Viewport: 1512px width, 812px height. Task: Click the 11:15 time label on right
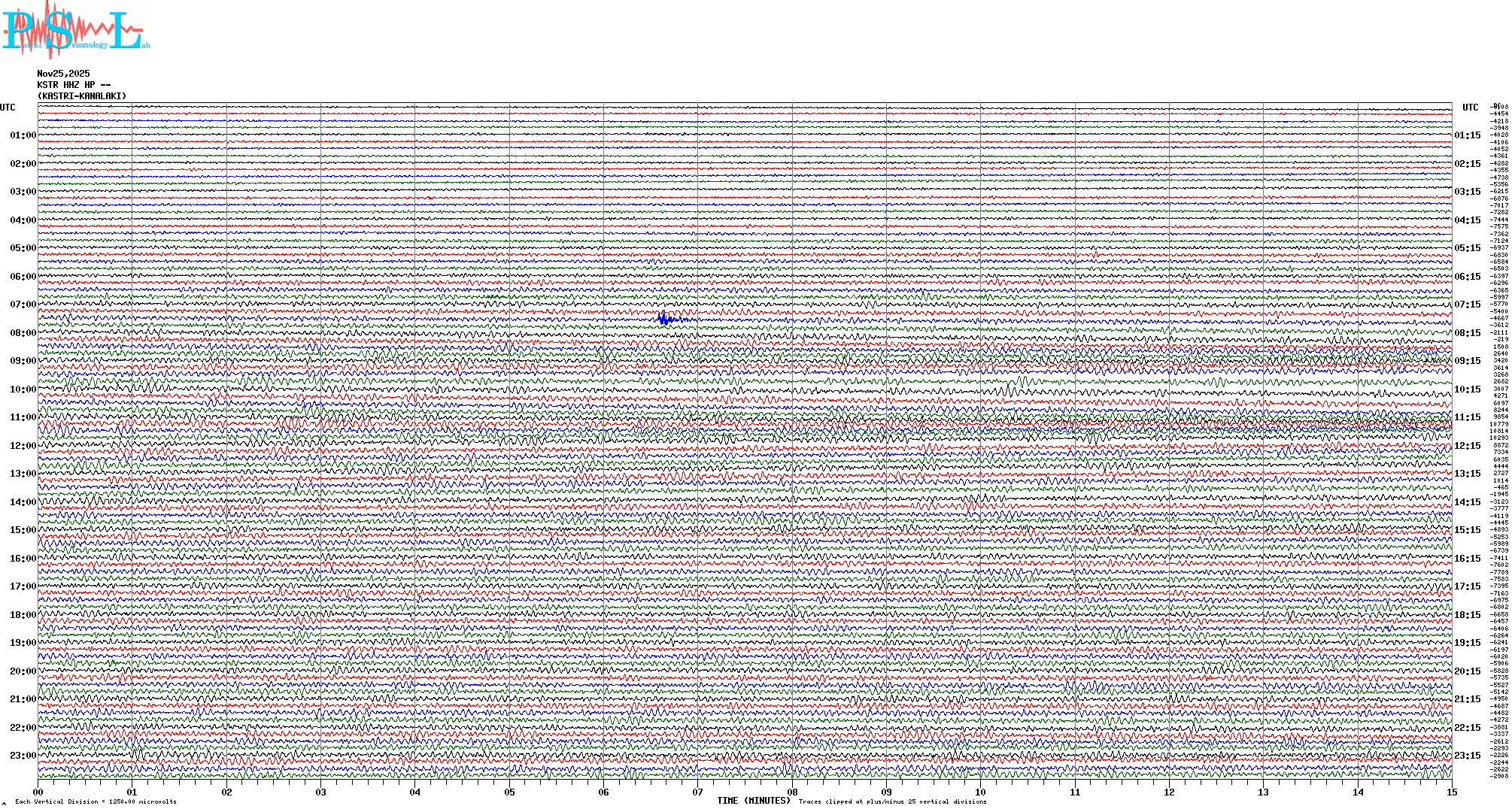point(1467,417)
